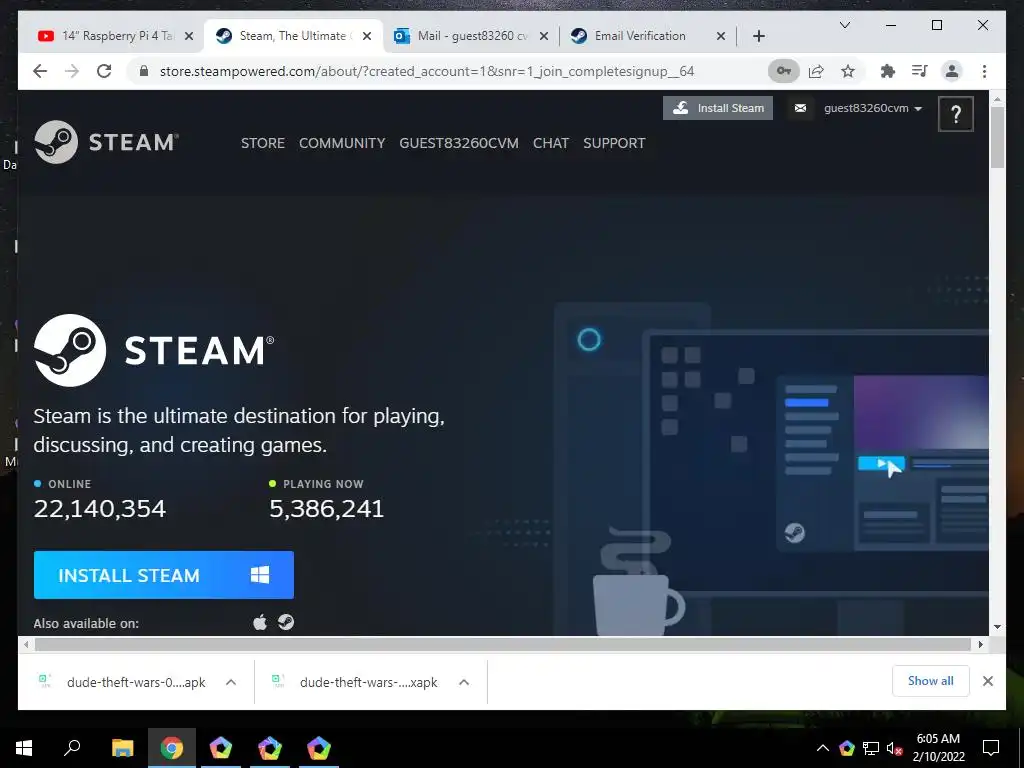Click the taskbar clock showing 6:05 AM

coord(938,748)
